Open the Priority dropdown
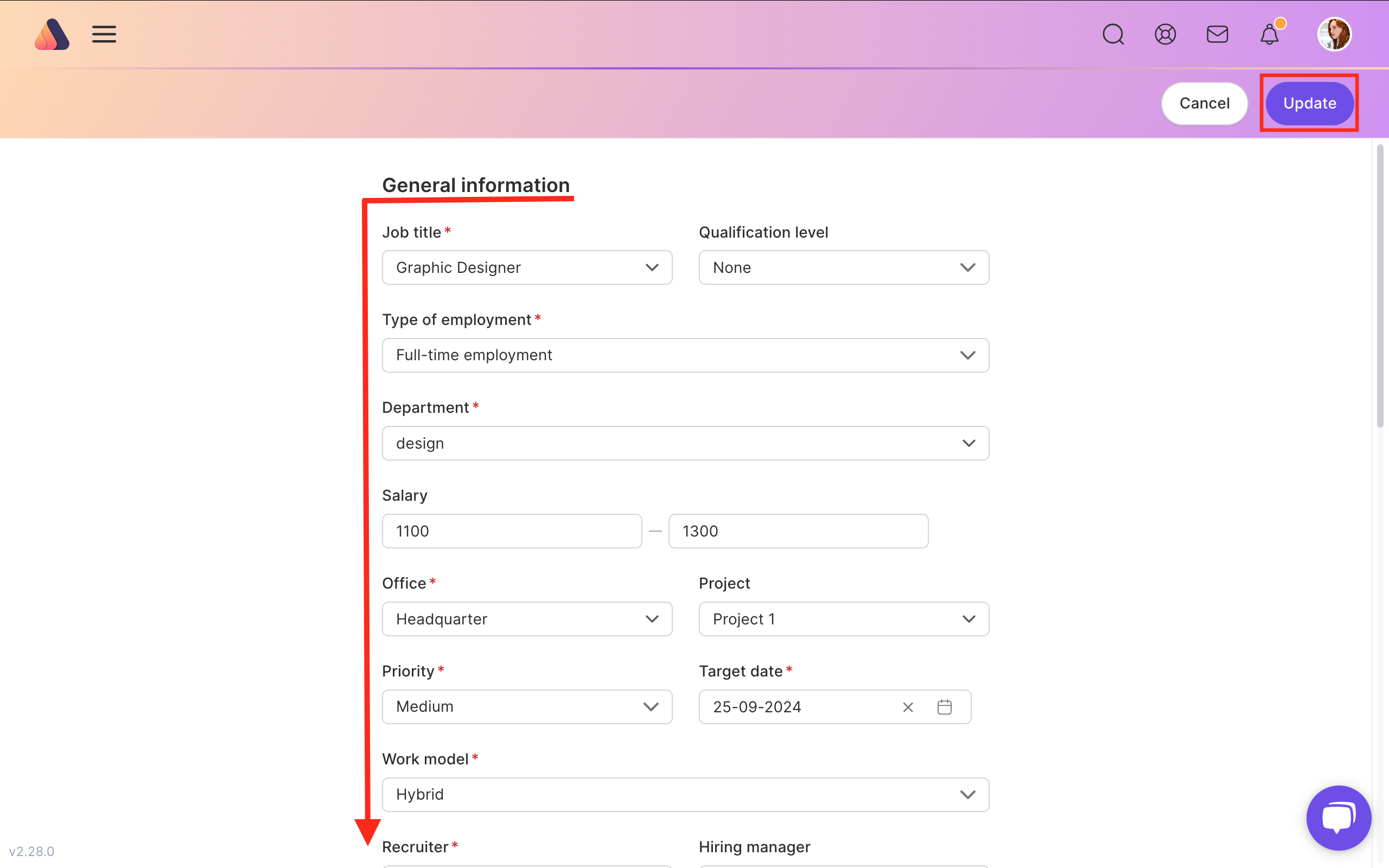The image size is (1389, 868). [527, 707]
